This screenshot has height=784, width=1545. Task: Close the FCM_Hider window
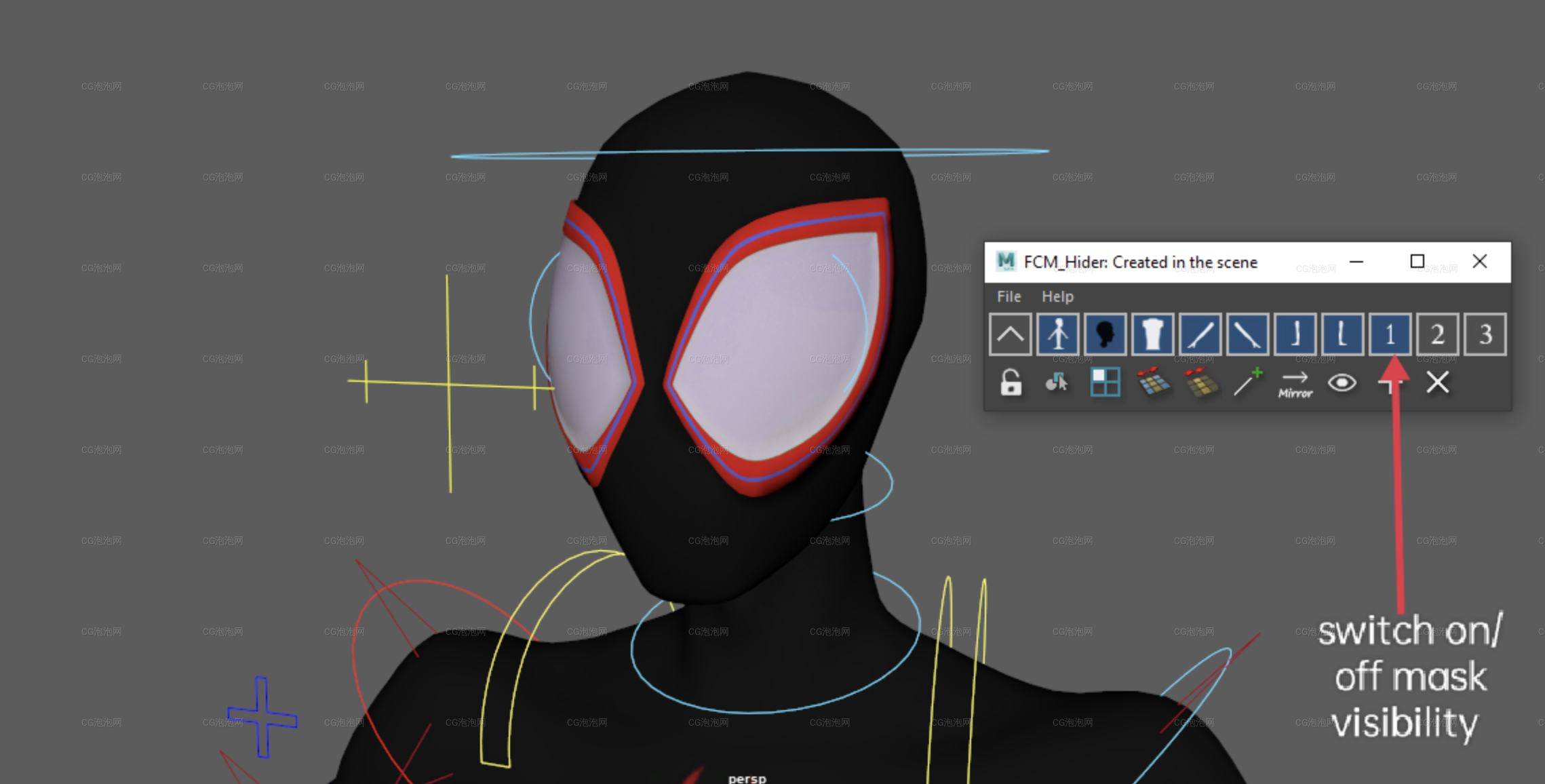tap(1480, 262)
